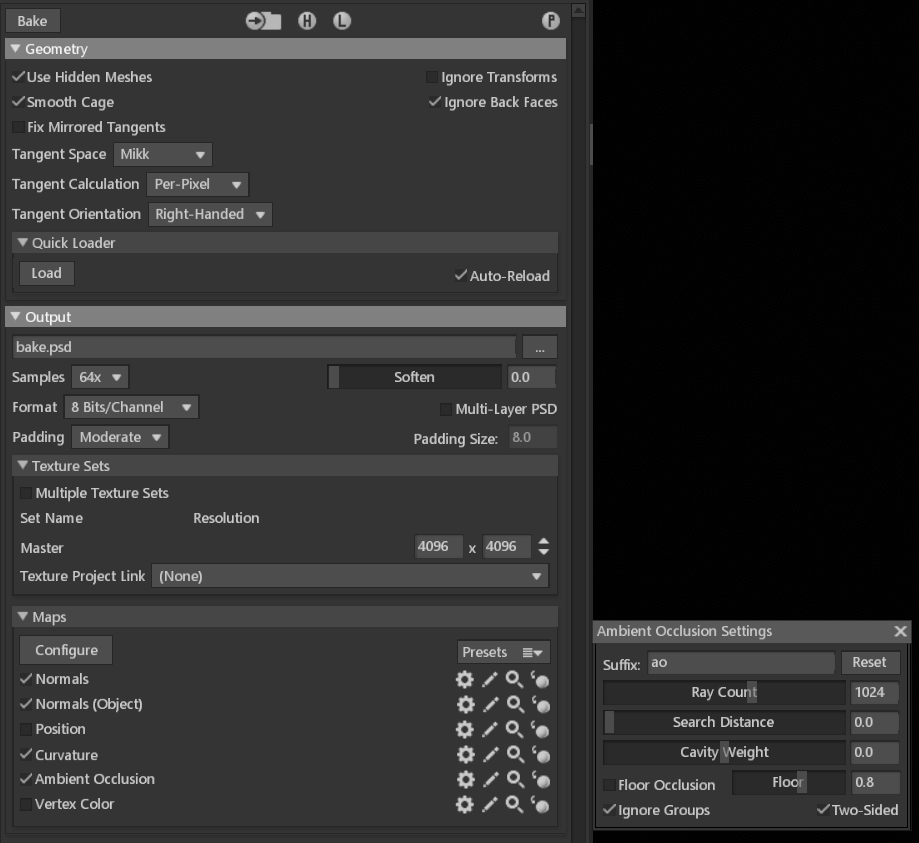Collapse the Quick Loader section
The width and height of the screenshot is (919, 843).
click(23, 243)
